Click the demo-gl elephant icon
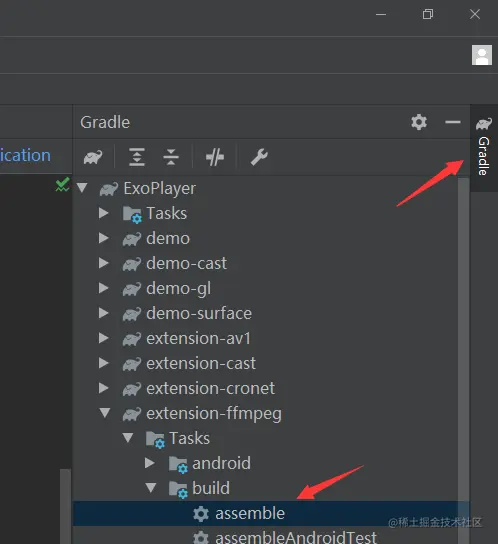498x544 pixels. pos(132,289)
